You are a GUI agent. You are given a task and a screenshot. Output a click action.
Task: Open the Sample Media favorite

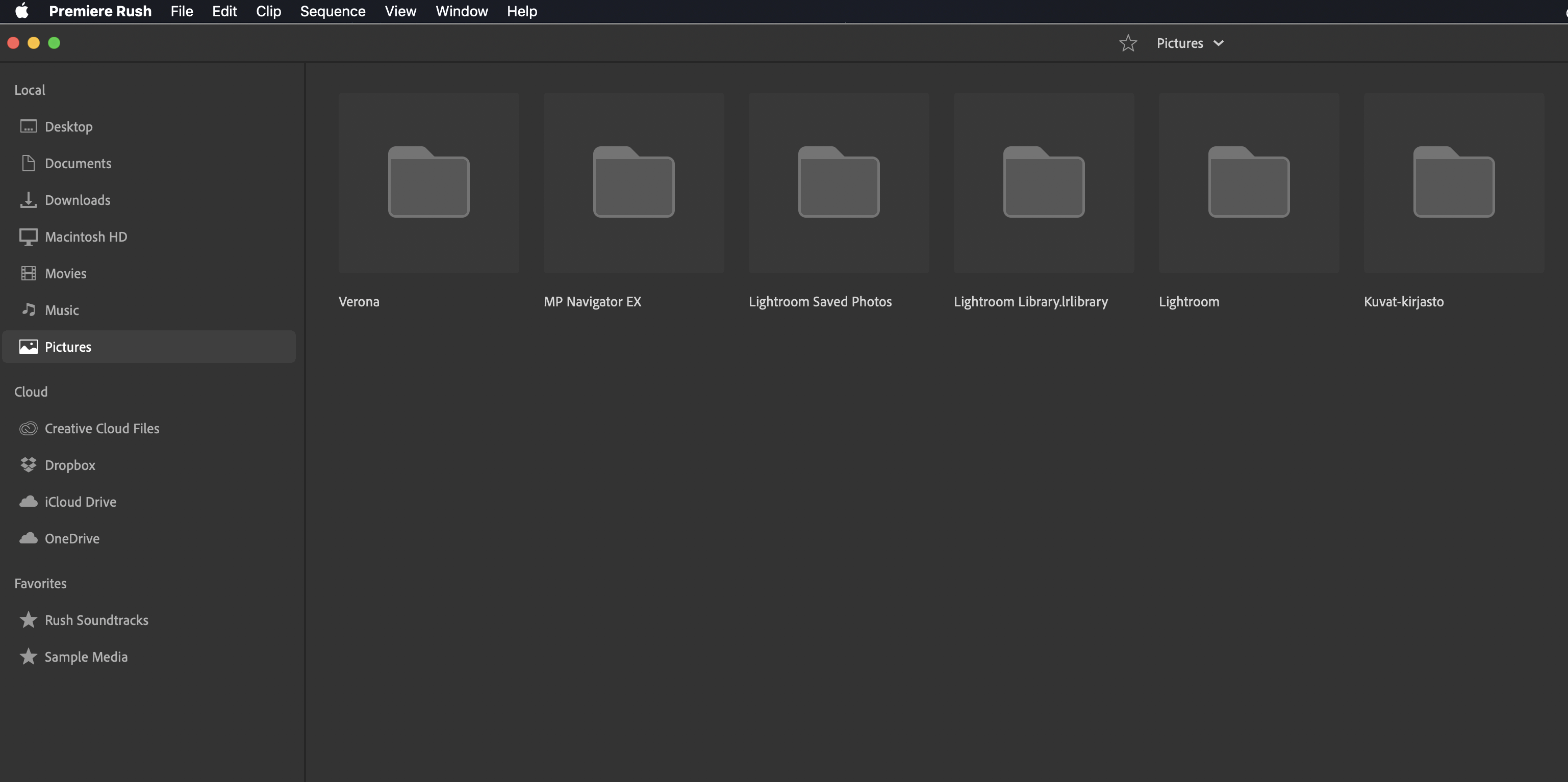pos(86,657)
